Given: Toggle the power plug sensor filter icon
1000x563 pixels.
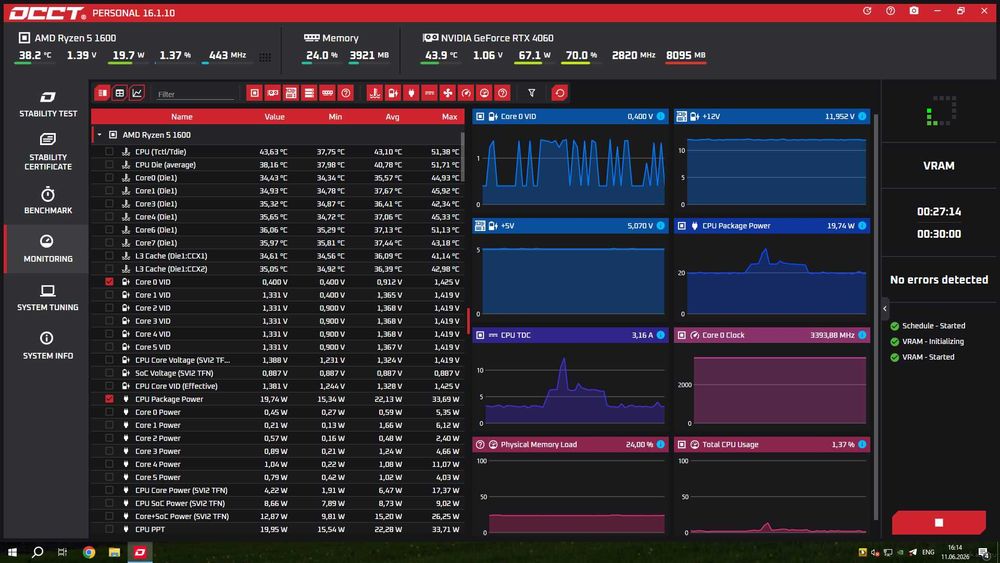Looking at the screenshot, I should point(411,93).
